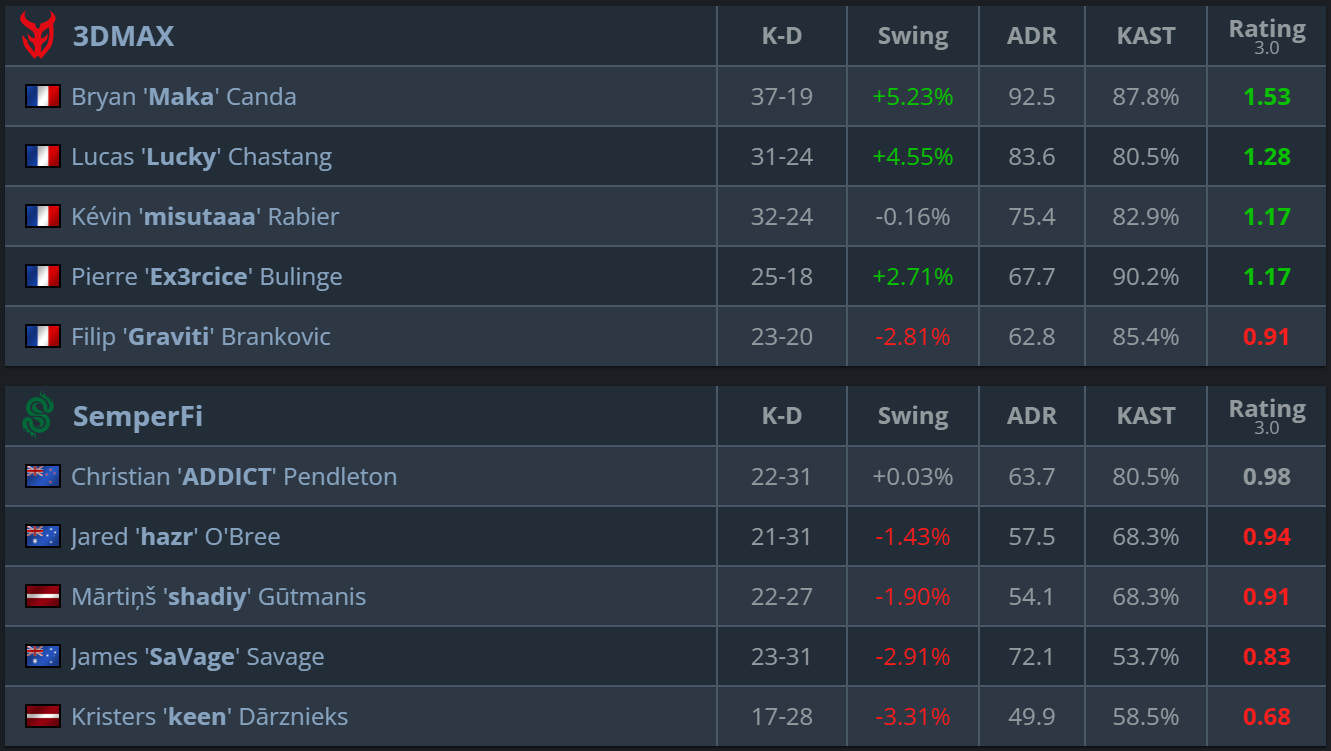Click the 3DMAX Rating 3.0 column header

pyautogui.click(x=1266, y=36)
